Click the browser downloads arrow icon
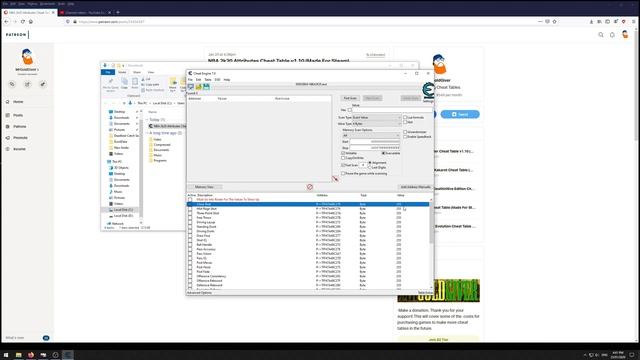This screenshot has width=640, height=360. (591, 22)
